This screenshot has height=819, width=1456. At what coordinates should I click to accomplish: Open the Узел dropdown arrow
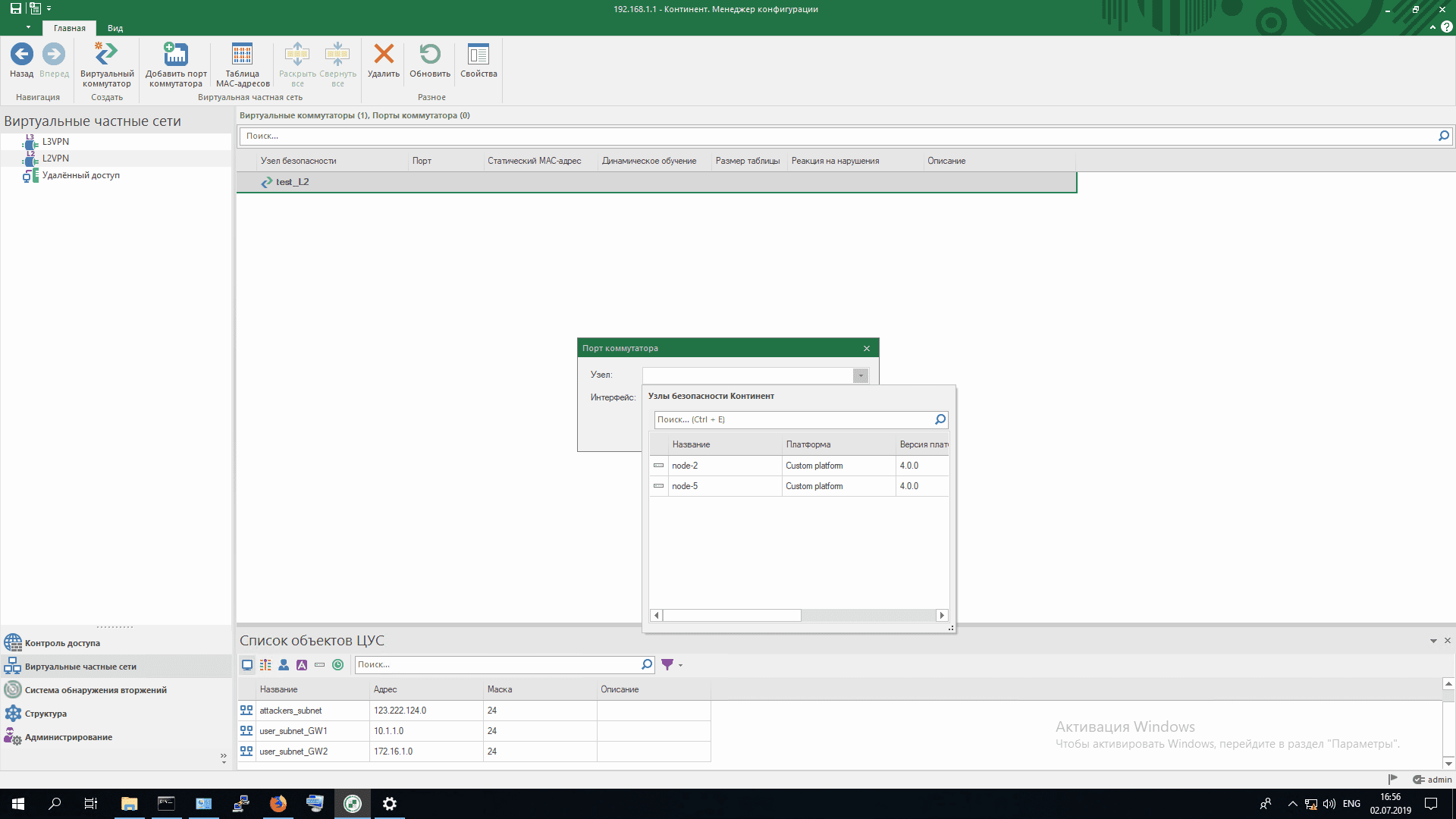(860, 376)
